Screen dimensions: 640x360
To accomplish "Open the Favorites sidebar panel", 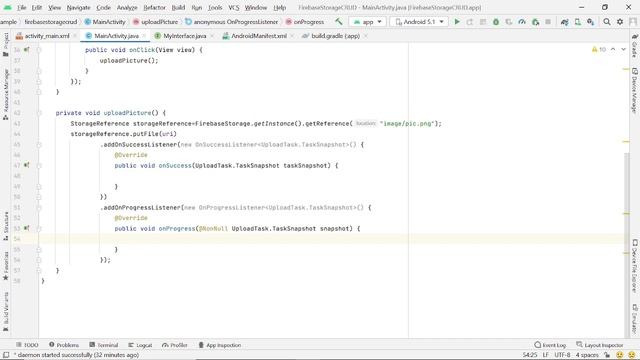I will point(6,266).
